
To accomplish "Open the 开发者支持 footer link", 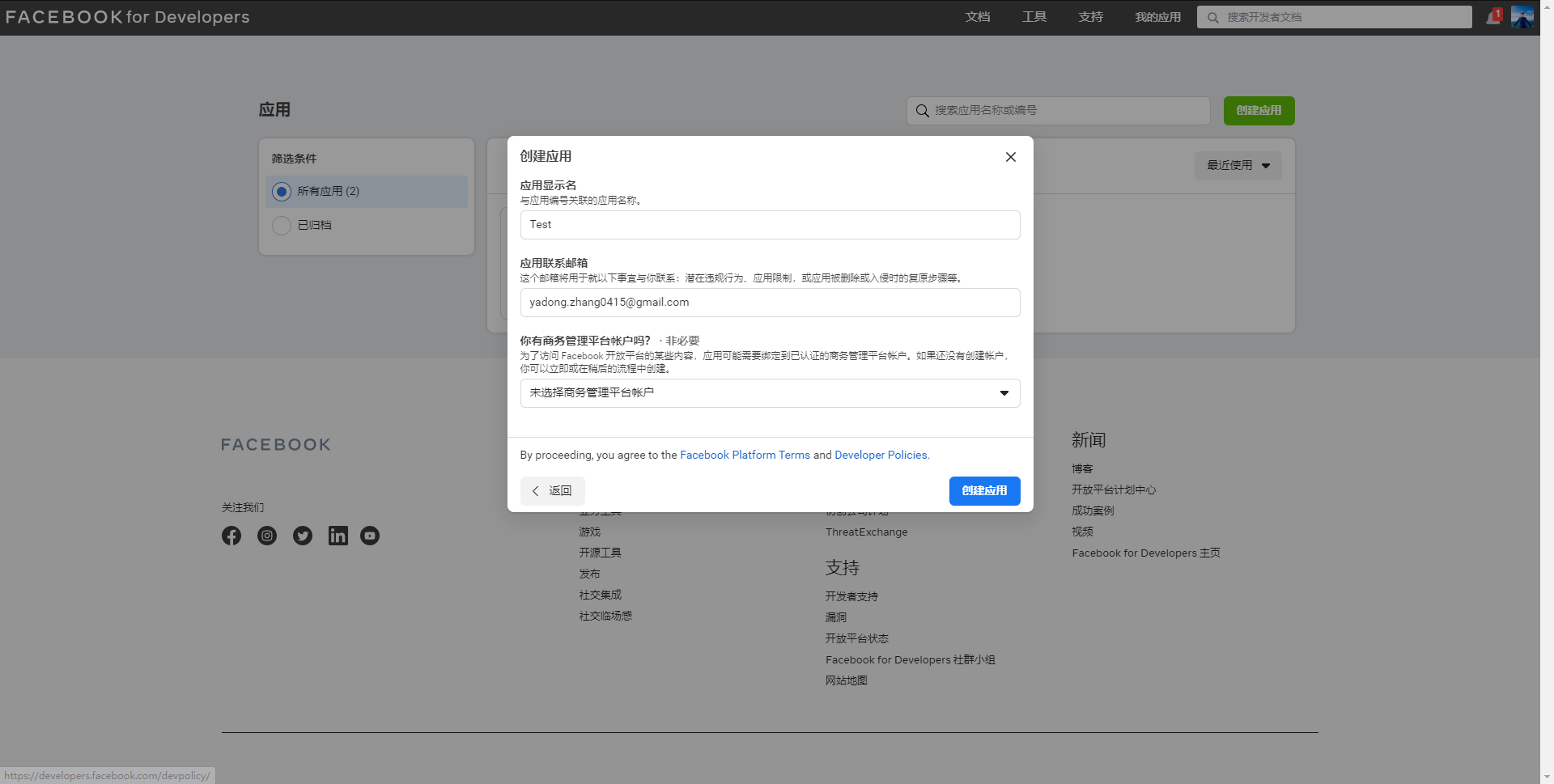I will point(851,596).
